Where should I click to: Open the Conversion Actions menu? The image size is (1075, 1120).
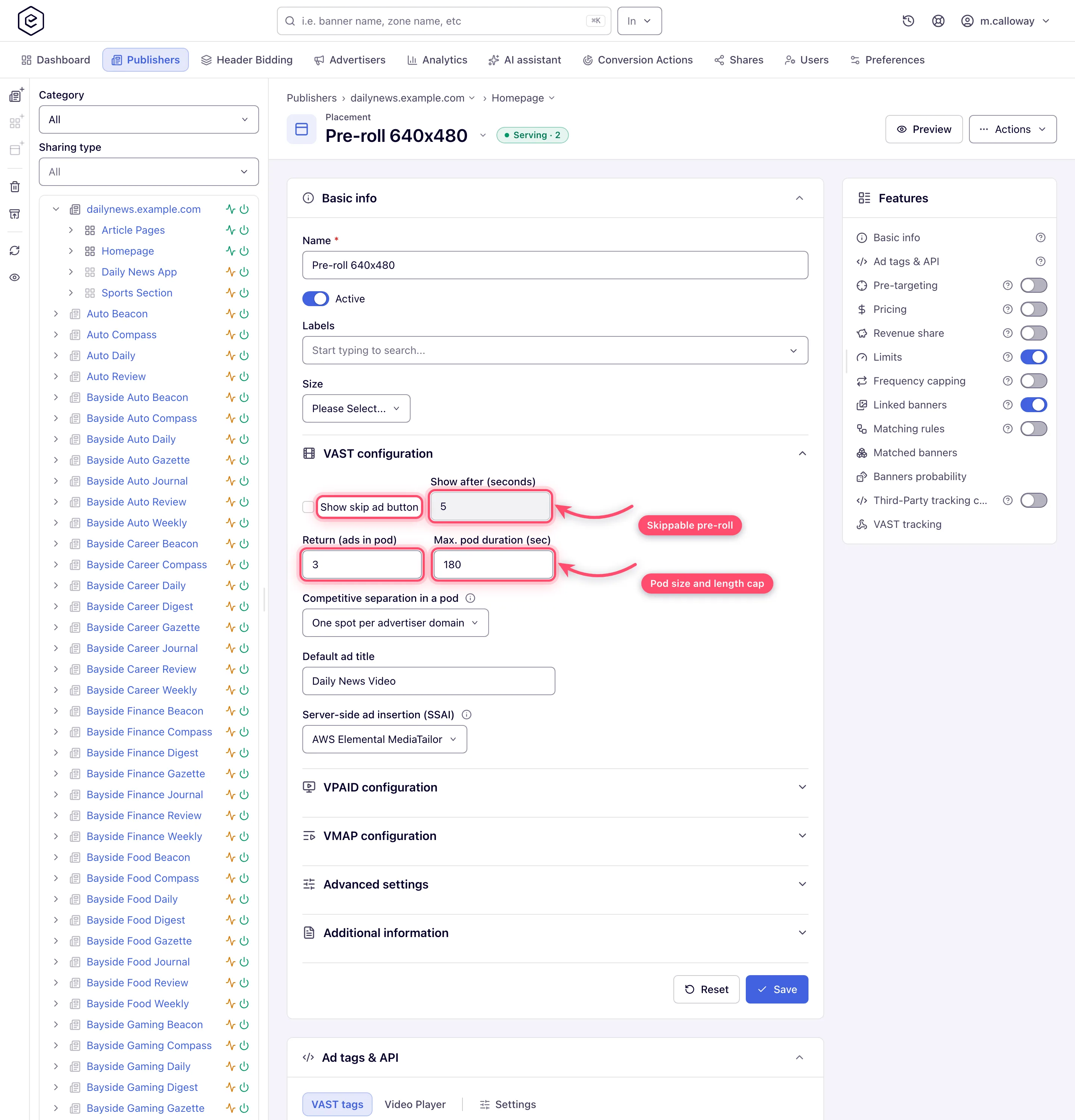(638, 60)
